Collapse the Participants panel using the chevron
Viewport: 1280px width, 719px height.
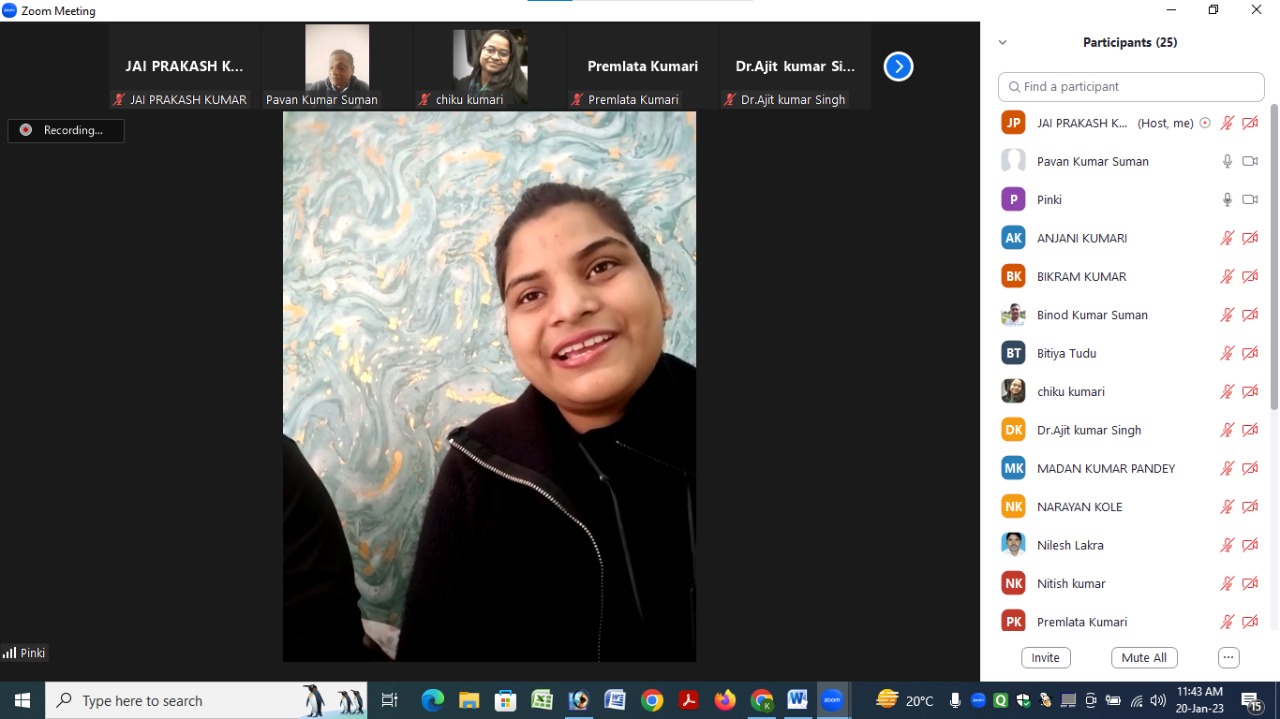(1003, 43)
